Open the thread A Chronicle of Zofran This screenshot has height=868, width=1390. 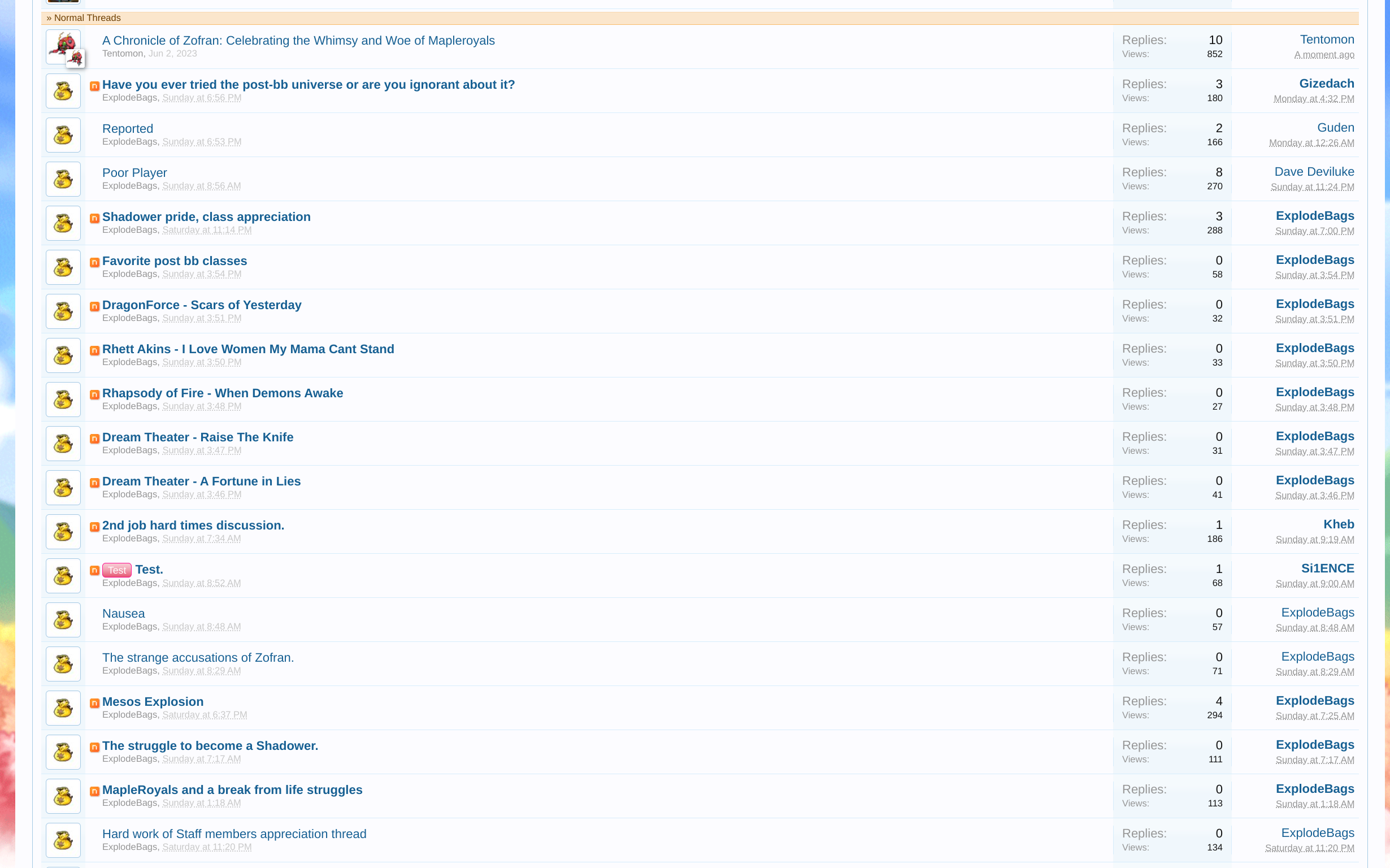click(298, 40)
